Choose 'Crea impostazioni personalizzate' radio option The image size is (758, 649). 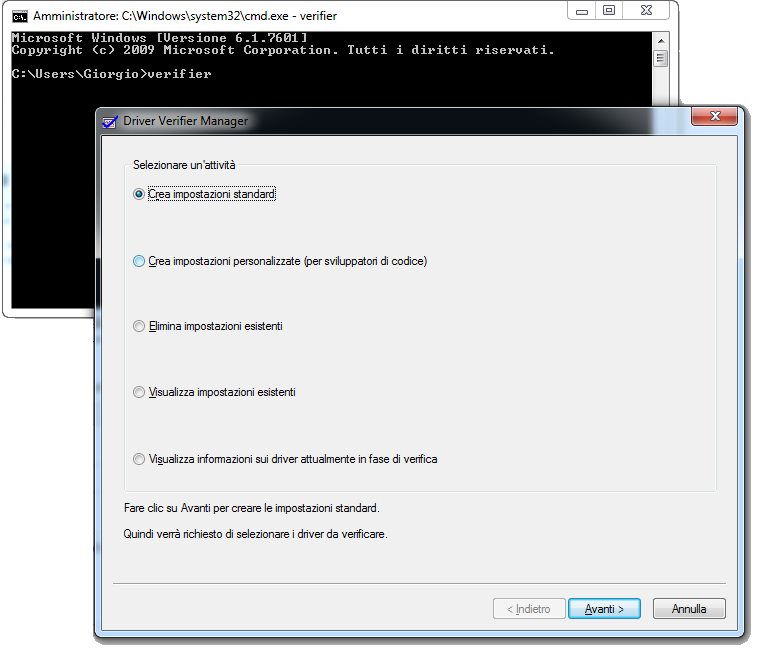pyautogui.click(x=139, y=261)
